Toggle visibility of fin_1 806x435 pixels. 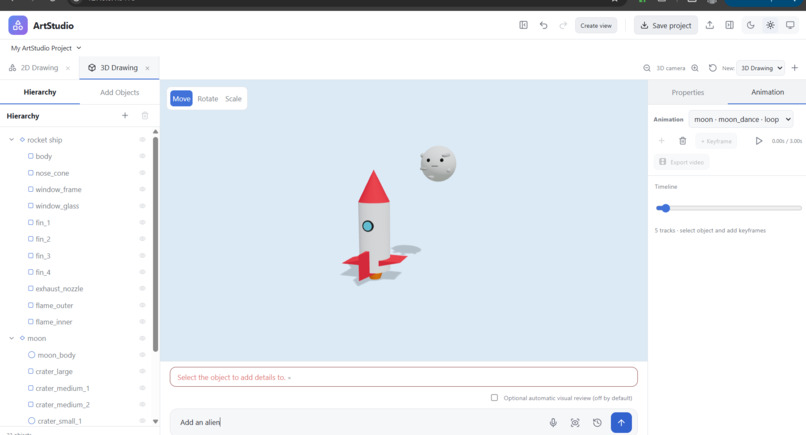[x=142, y=222]
